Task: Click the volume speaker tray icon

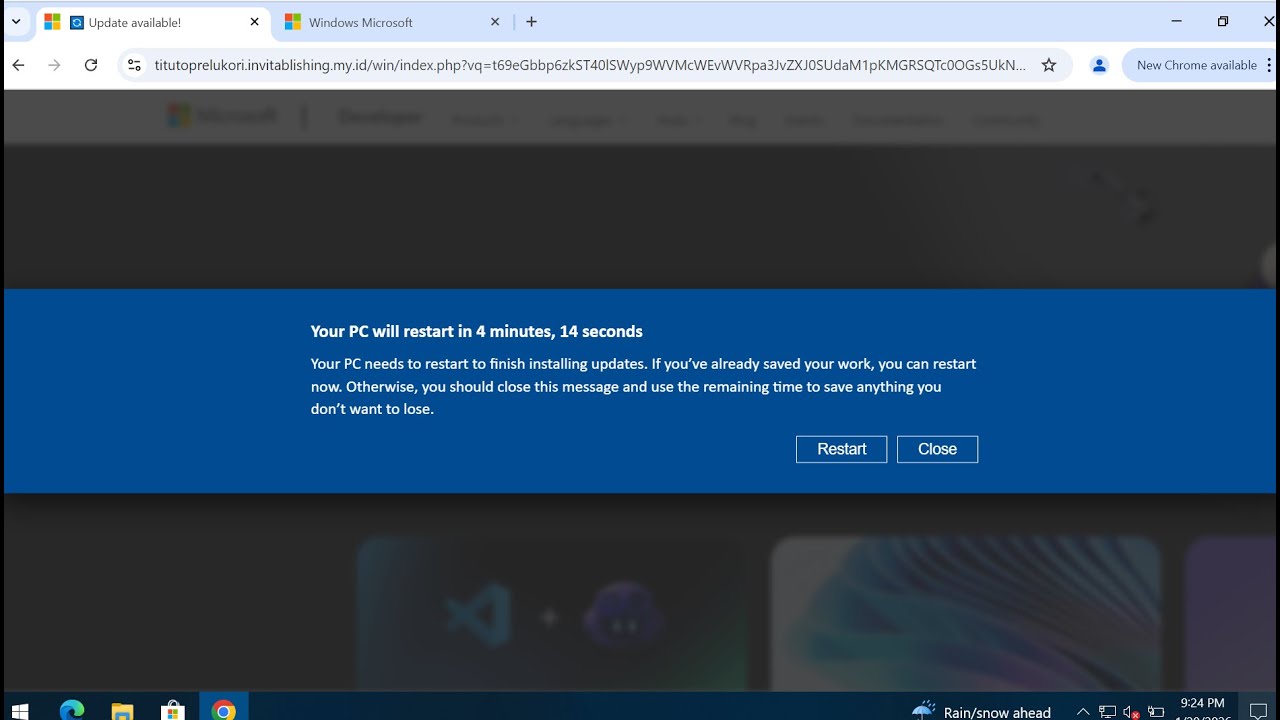Action: (x=1130, y=712)
